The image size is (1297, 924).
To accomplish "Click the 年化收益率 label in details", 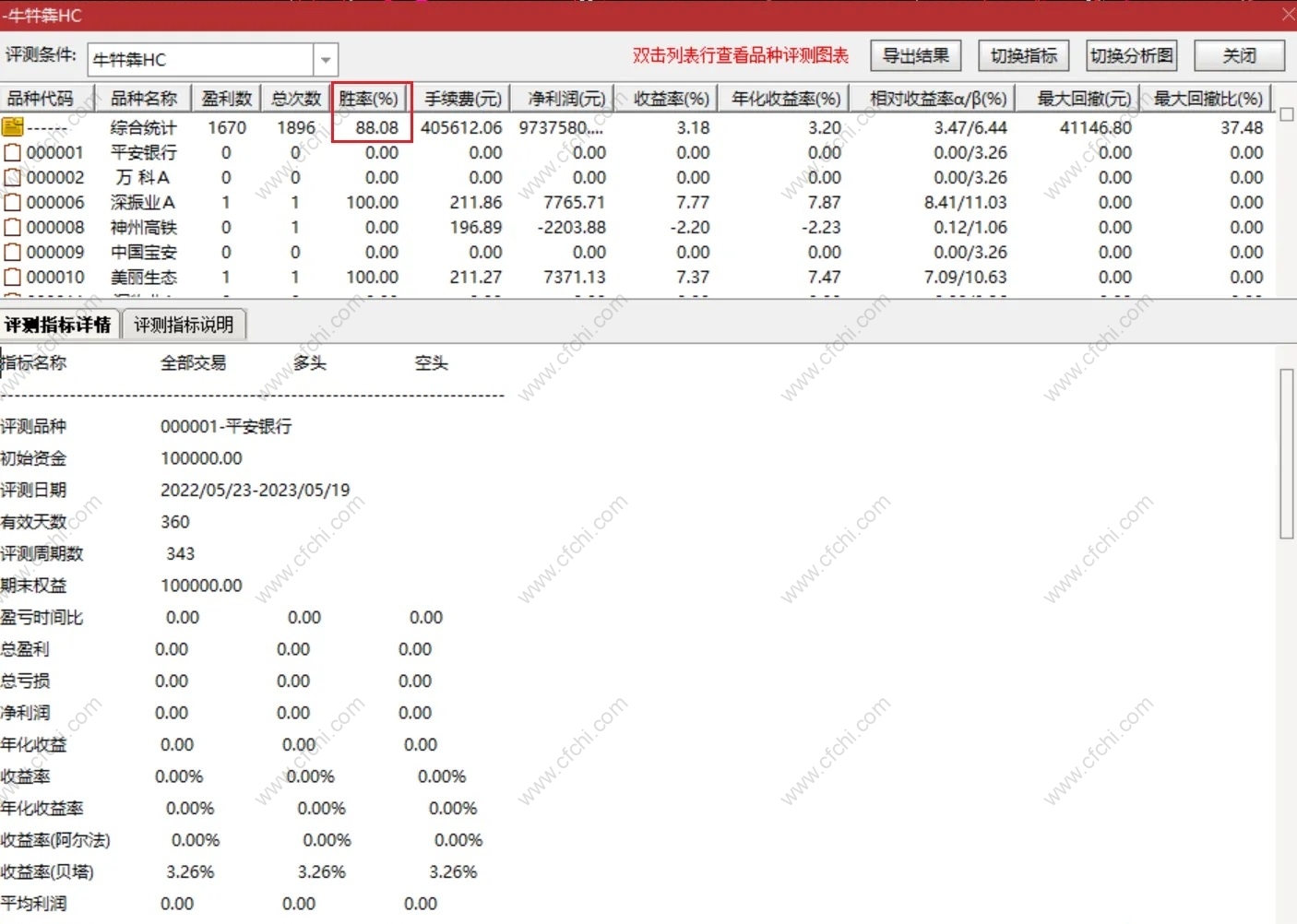I will coord(42,808).
